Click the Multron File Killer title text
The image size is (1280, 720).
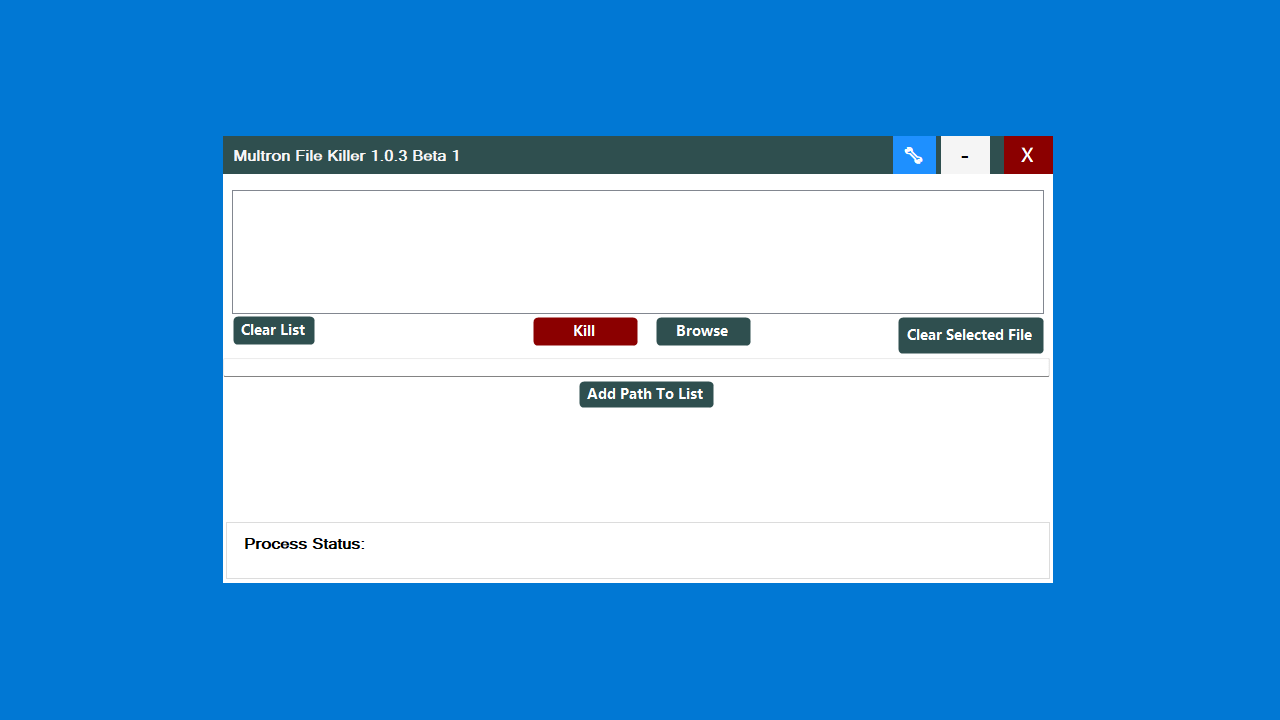[346, 156]
